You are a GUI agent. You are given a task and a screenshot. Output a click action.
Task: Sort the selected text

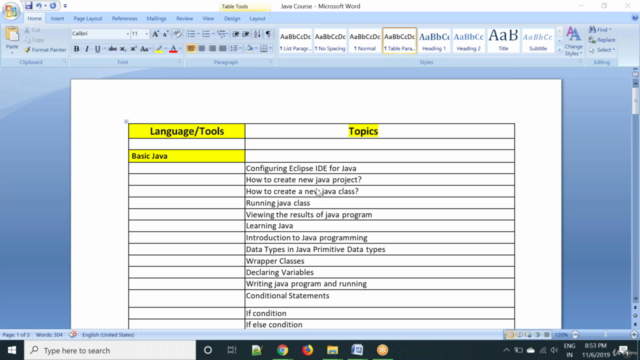click(257, 34)
